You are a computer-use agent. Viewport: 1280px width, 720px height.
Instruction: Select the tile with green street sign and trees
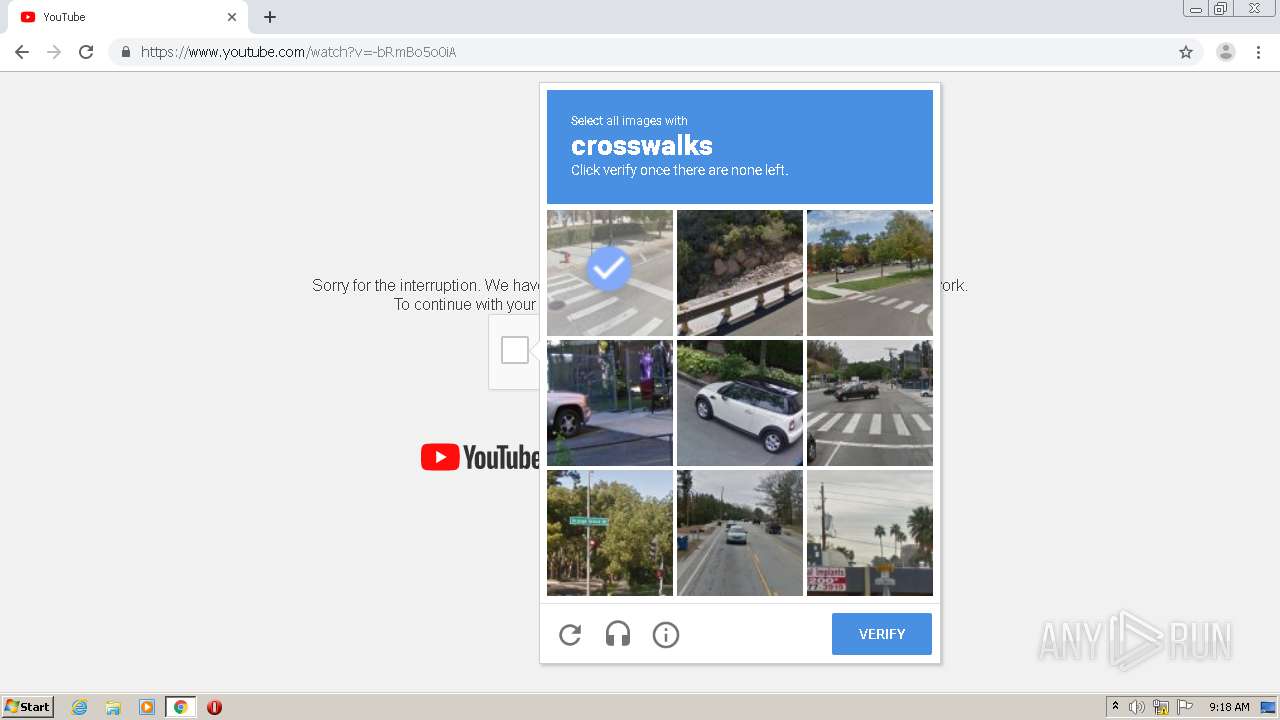click(610, 533)
